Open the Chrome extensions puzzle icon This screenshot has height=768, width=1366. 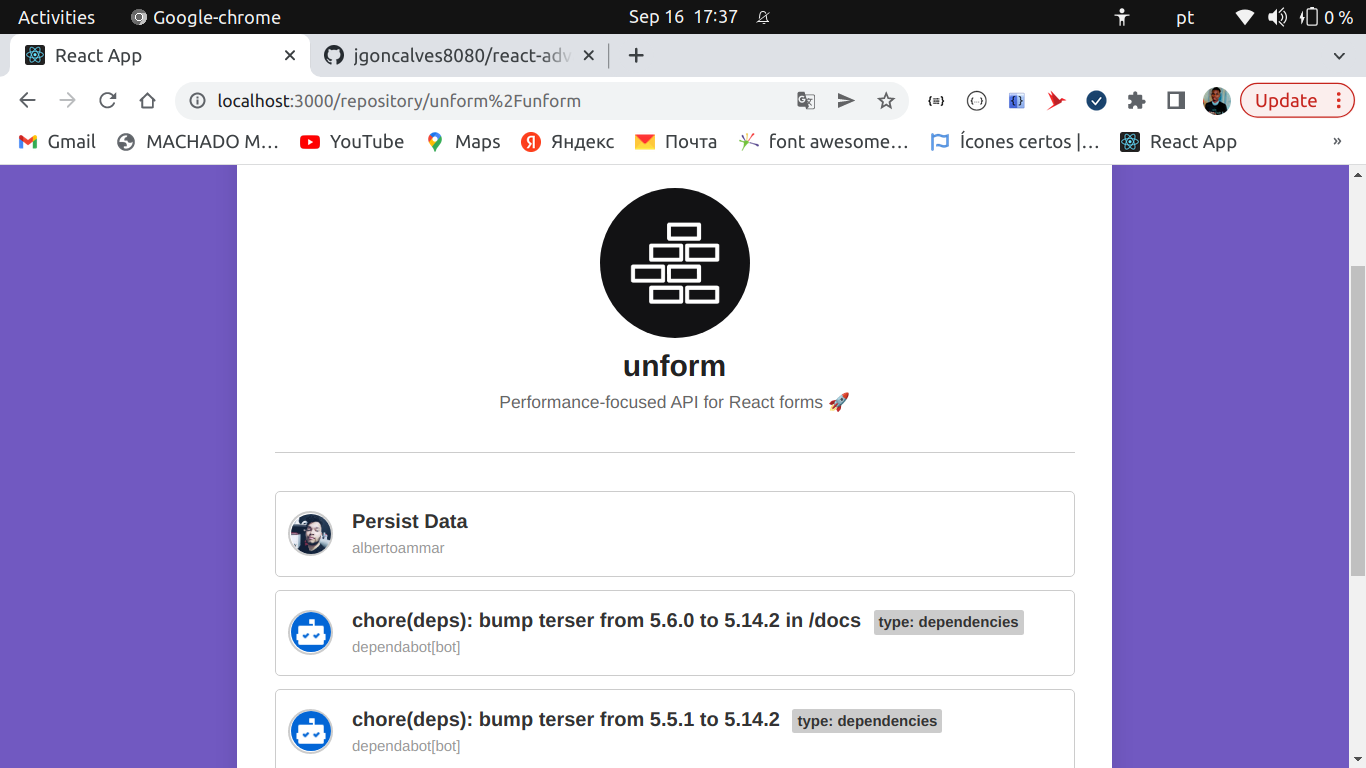point(1136,101)
